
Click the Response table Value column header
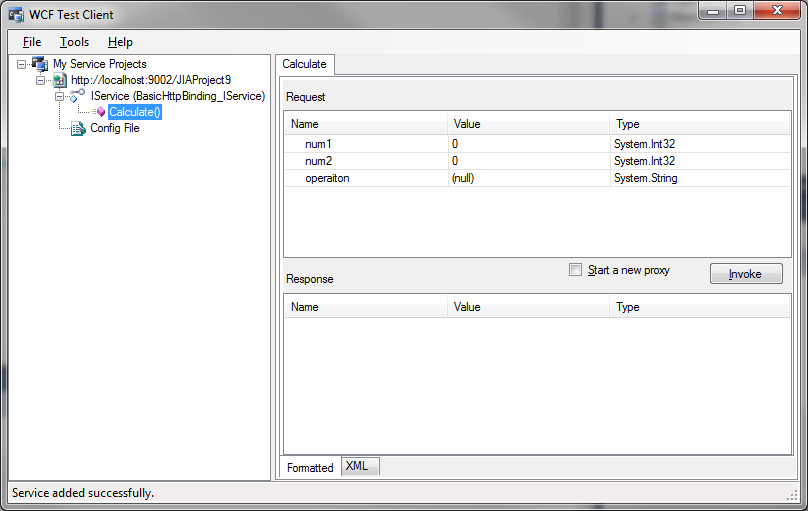click(x=529, y=306)
